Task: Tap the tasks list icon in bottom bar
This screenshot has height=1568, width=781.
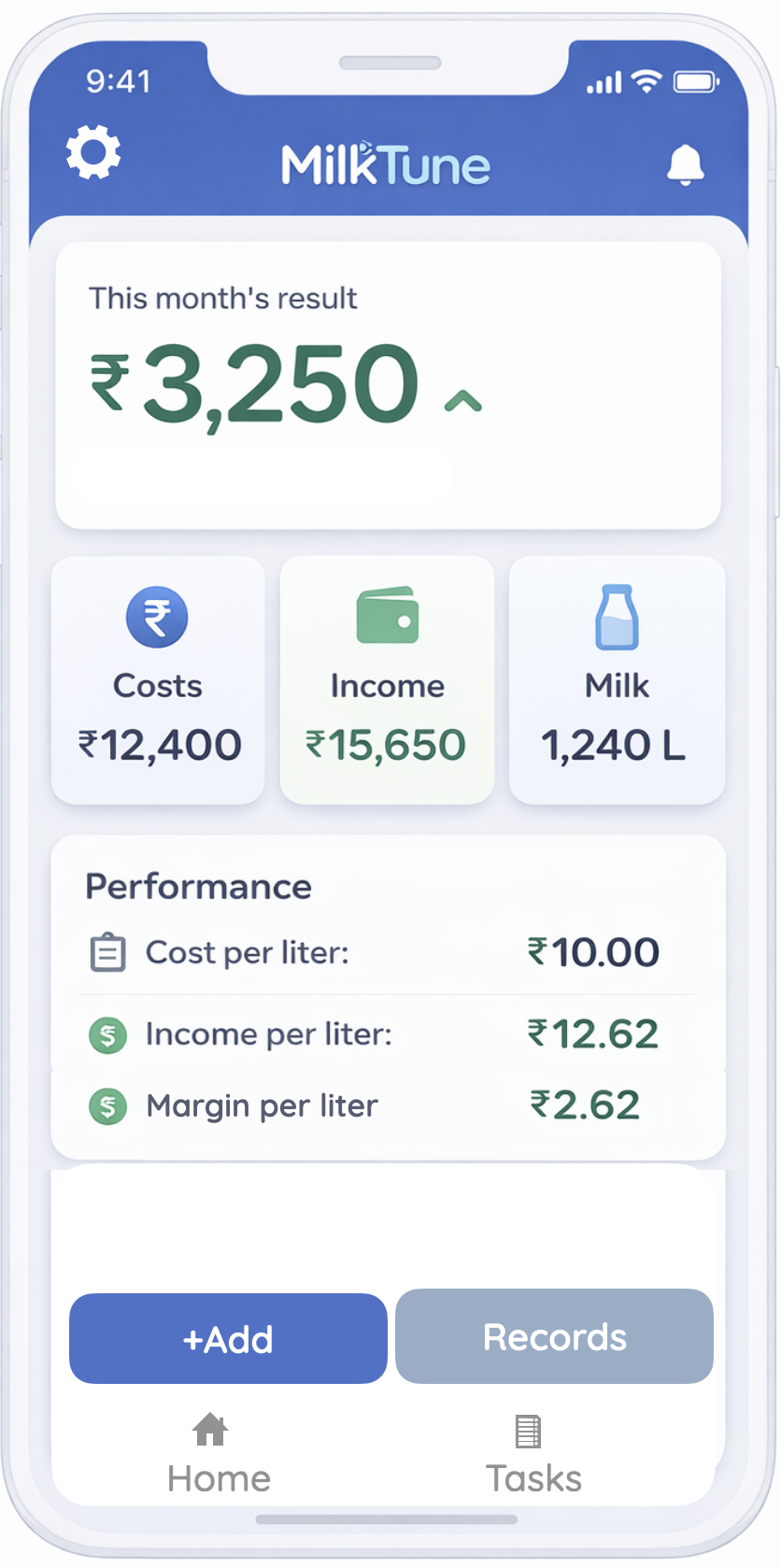Action: (x=526, y=1430)
